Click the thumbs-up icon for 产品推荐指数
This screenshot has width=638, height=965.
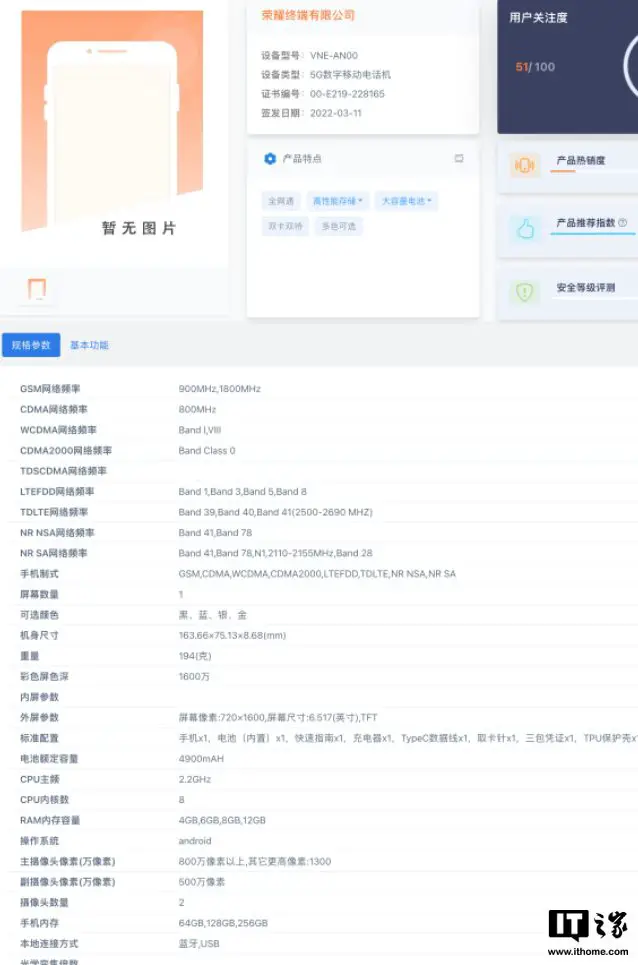tap(525, 228)
